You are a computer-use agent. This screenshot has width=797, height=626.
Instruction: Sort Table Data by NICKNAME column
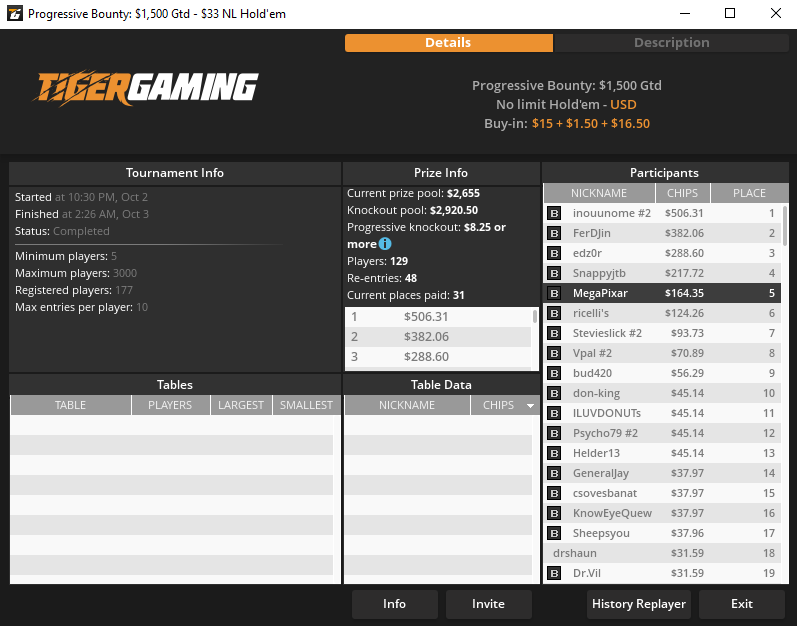tap(407, 405)
